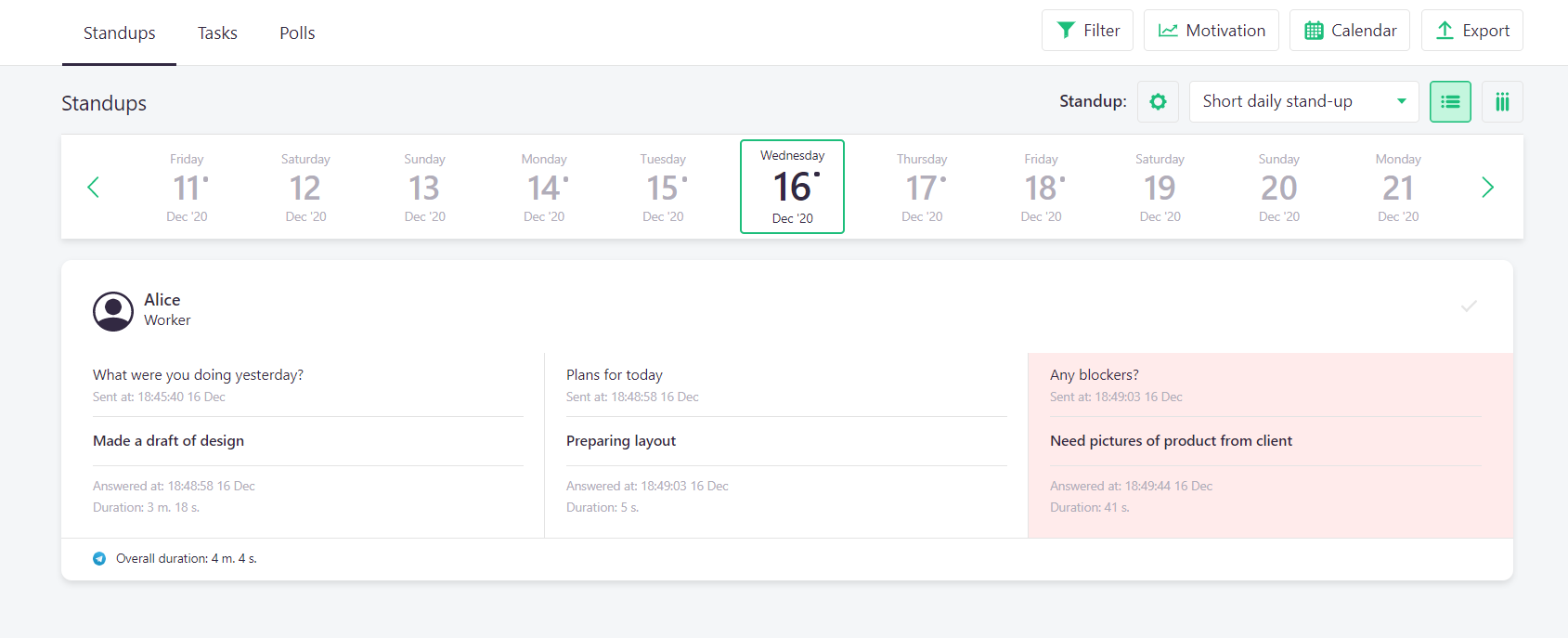This screenshot has width=1568, height=638.
Task: Open the Standups tab
Action: click(x=119, y=33)
